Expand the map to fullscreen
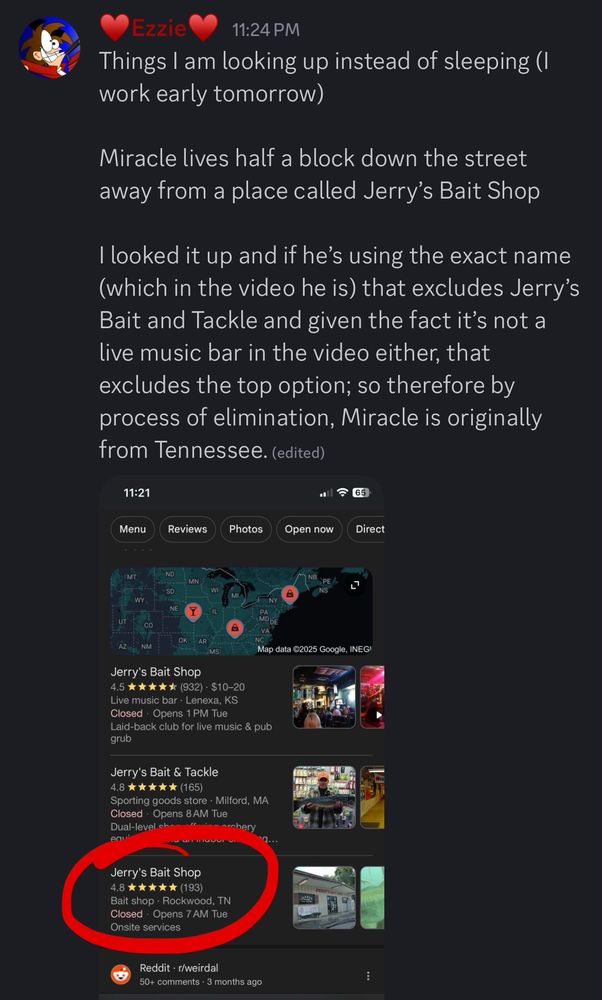 click(x=355, y=584)
